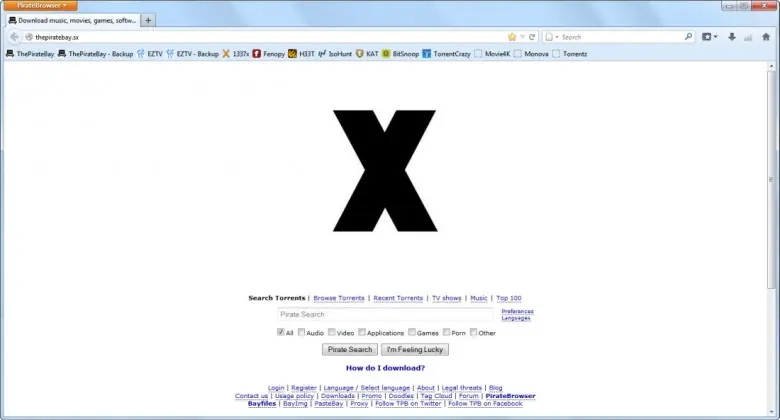Open the URL history dropdown arrow

coord(522,37)
